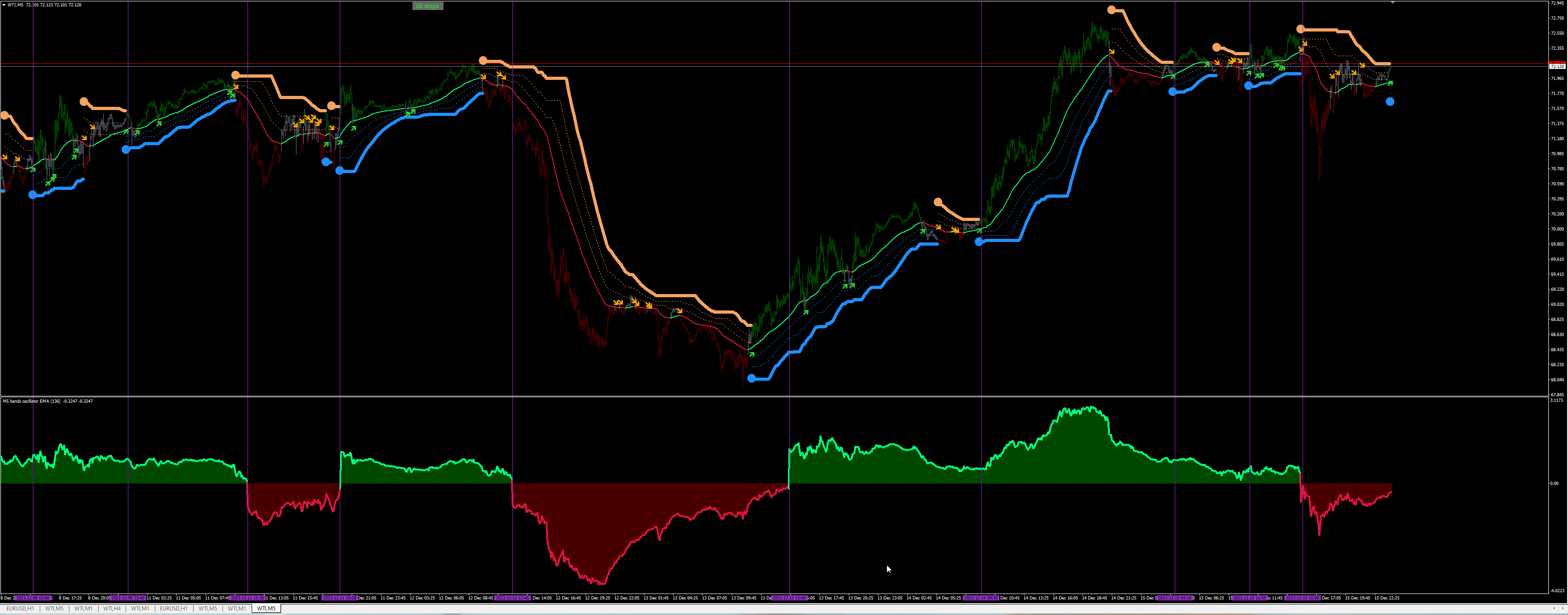Viewport: 1568px width, 615px height.
Task: Click the lowest blue stop dot on chart
Action: click(x=751, y=378)
